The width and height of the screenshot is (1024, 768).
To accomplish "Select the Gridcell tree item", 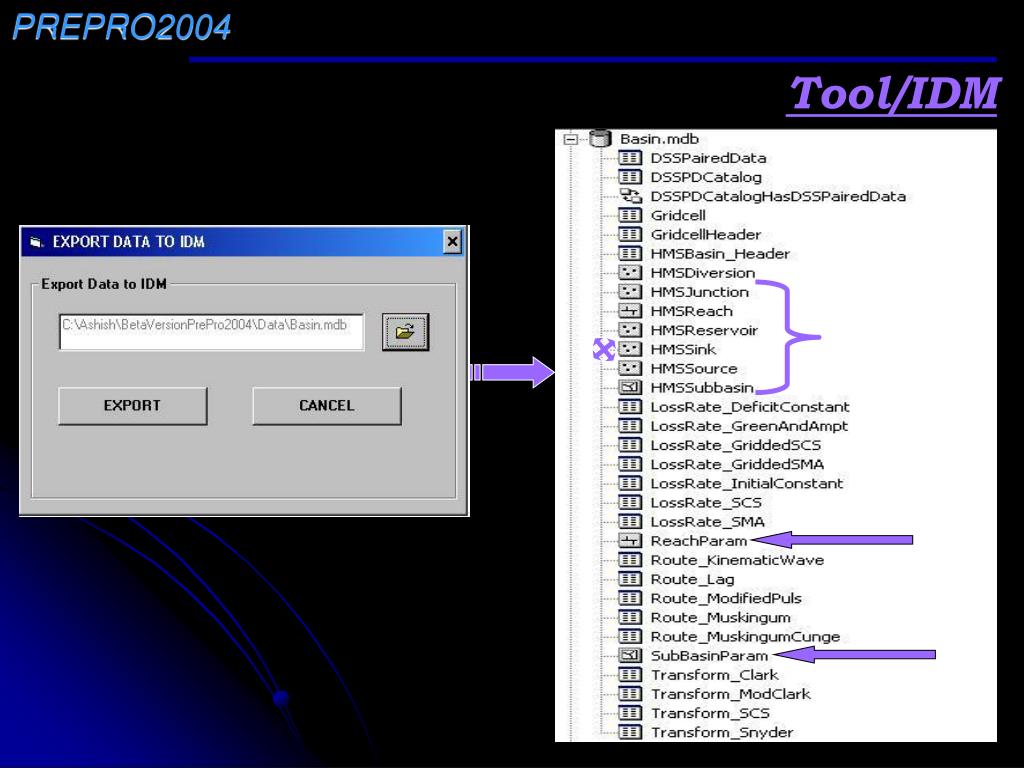I will (678, 216).
